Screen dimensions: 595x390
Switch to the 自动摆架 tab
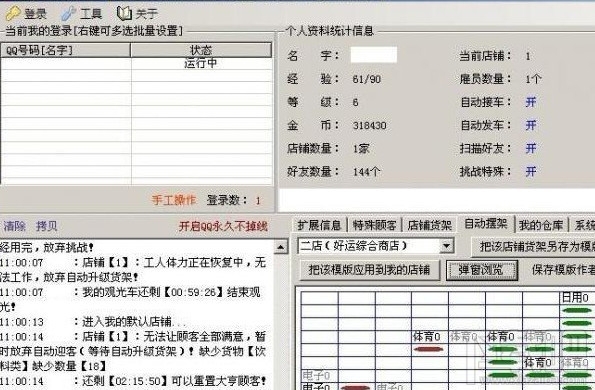(486, 223)
